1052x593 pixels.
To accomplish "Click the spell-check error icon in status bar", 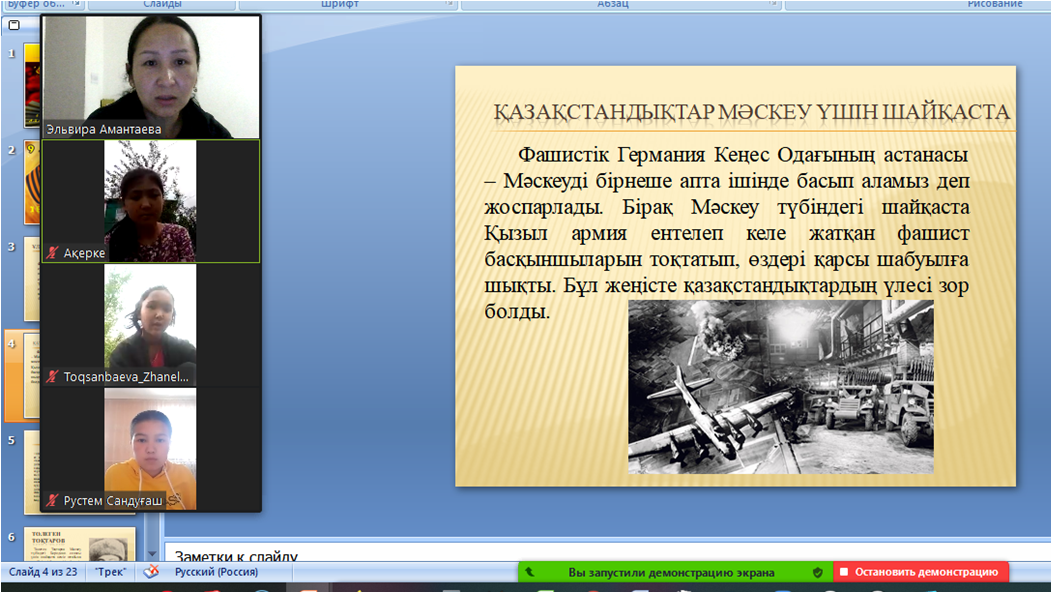I will [x=151, y=572].
